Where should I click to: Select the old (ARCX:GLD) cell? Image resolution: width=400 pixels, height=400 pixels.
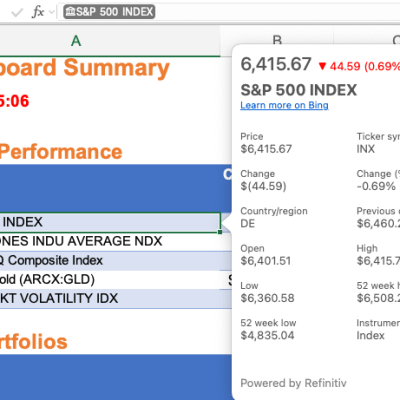[x=110, y=279]
